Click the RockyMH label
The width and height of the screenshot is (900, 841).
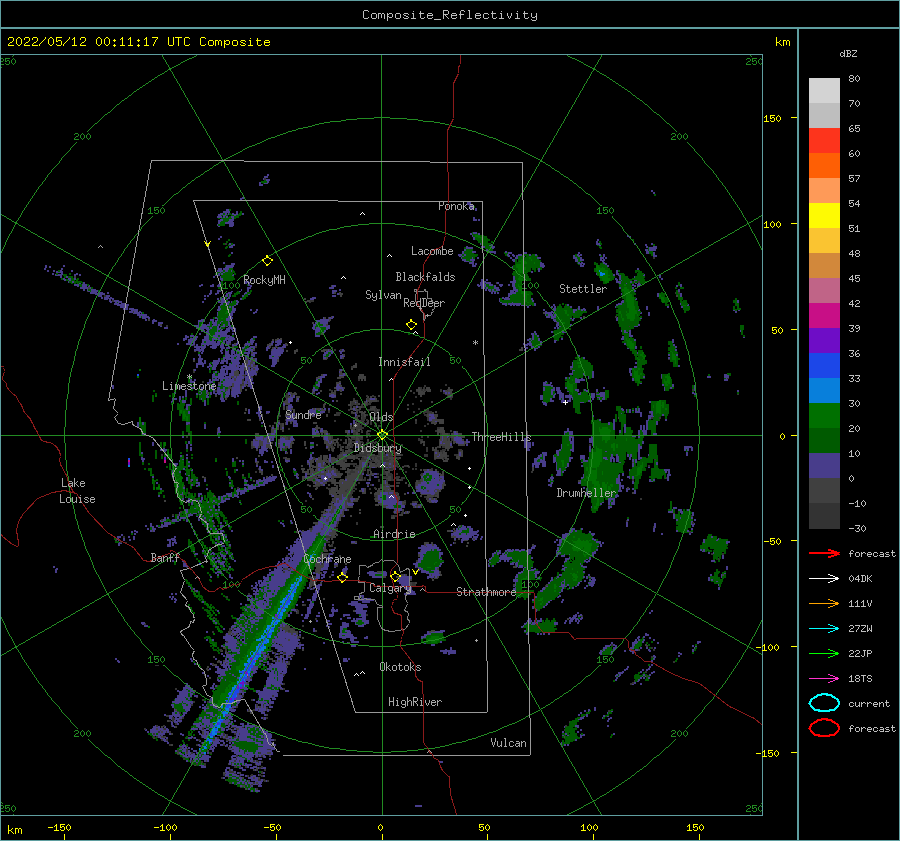(264, 280)
